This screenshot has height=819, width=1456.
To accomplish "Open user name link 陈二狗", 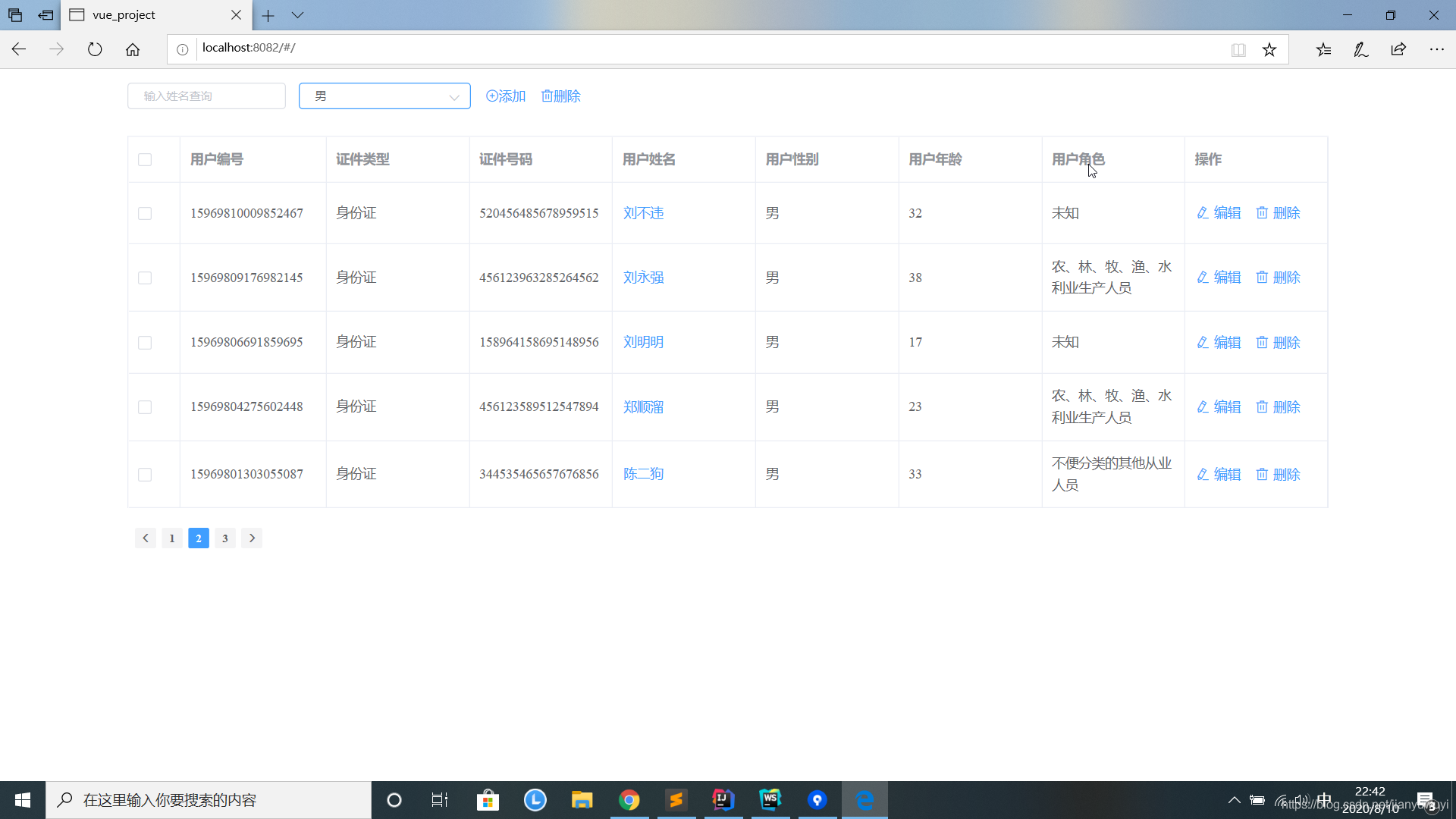I will point(643,474).
